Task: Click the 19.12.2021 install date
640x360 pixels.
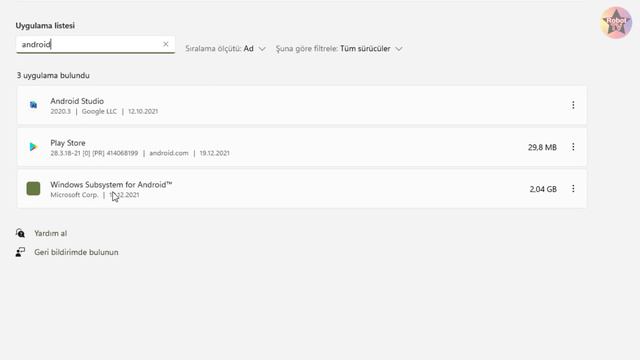Action: coord(214,153)
